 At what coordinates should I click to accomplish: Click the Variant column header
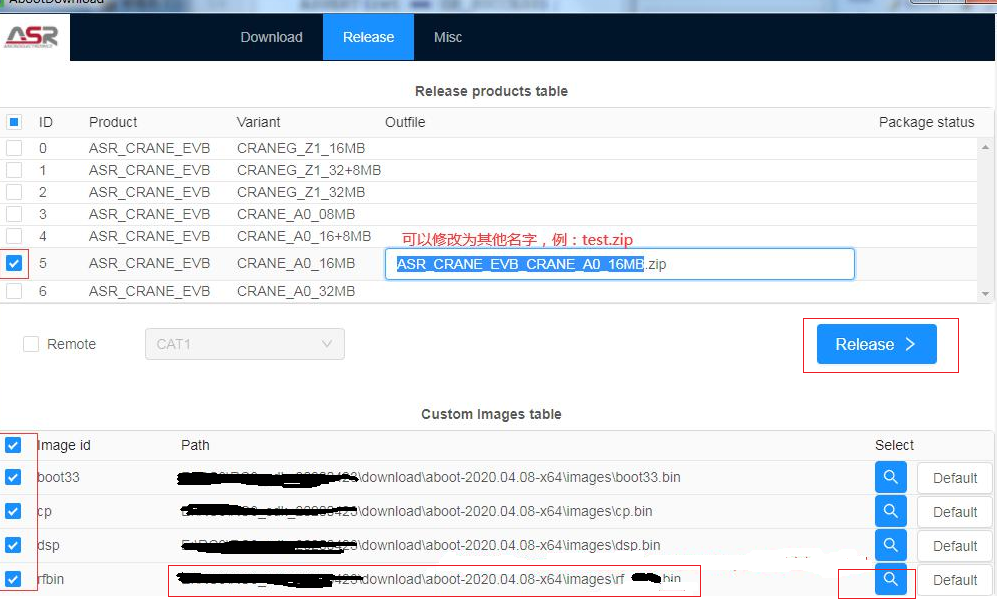pos(258,122)
